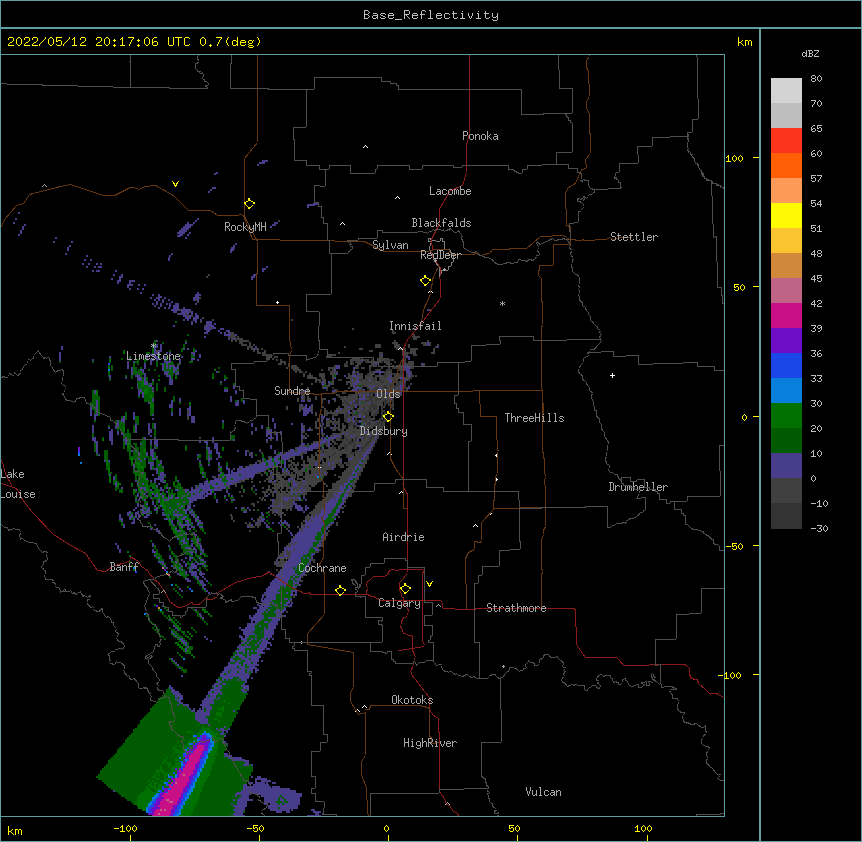Click the white plus marker north of Drumheller
Image resolution: width=862 pixels, height=842 pixels.
(x=612, y=375)
